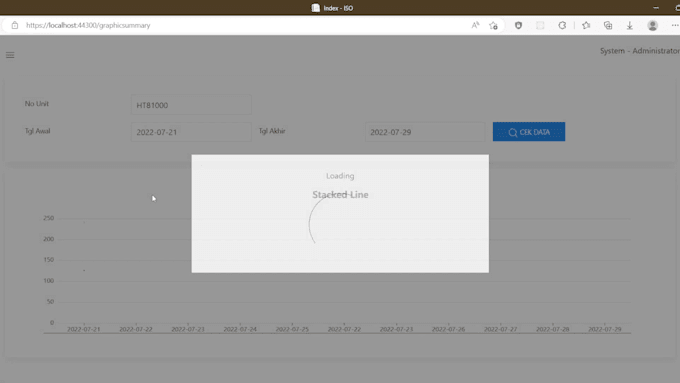View site information lock icon

15,25
